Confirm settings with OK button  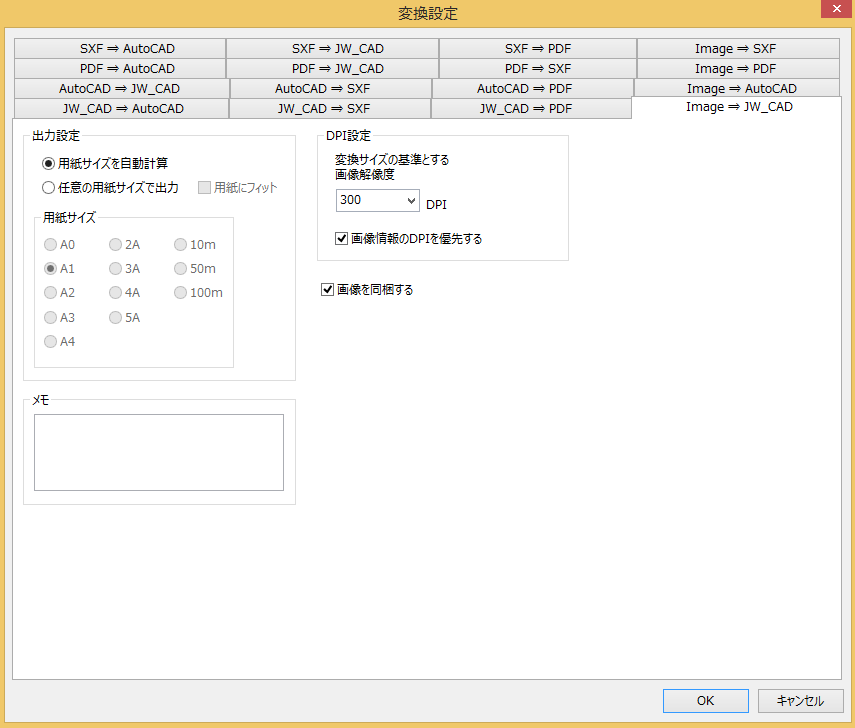706,701
